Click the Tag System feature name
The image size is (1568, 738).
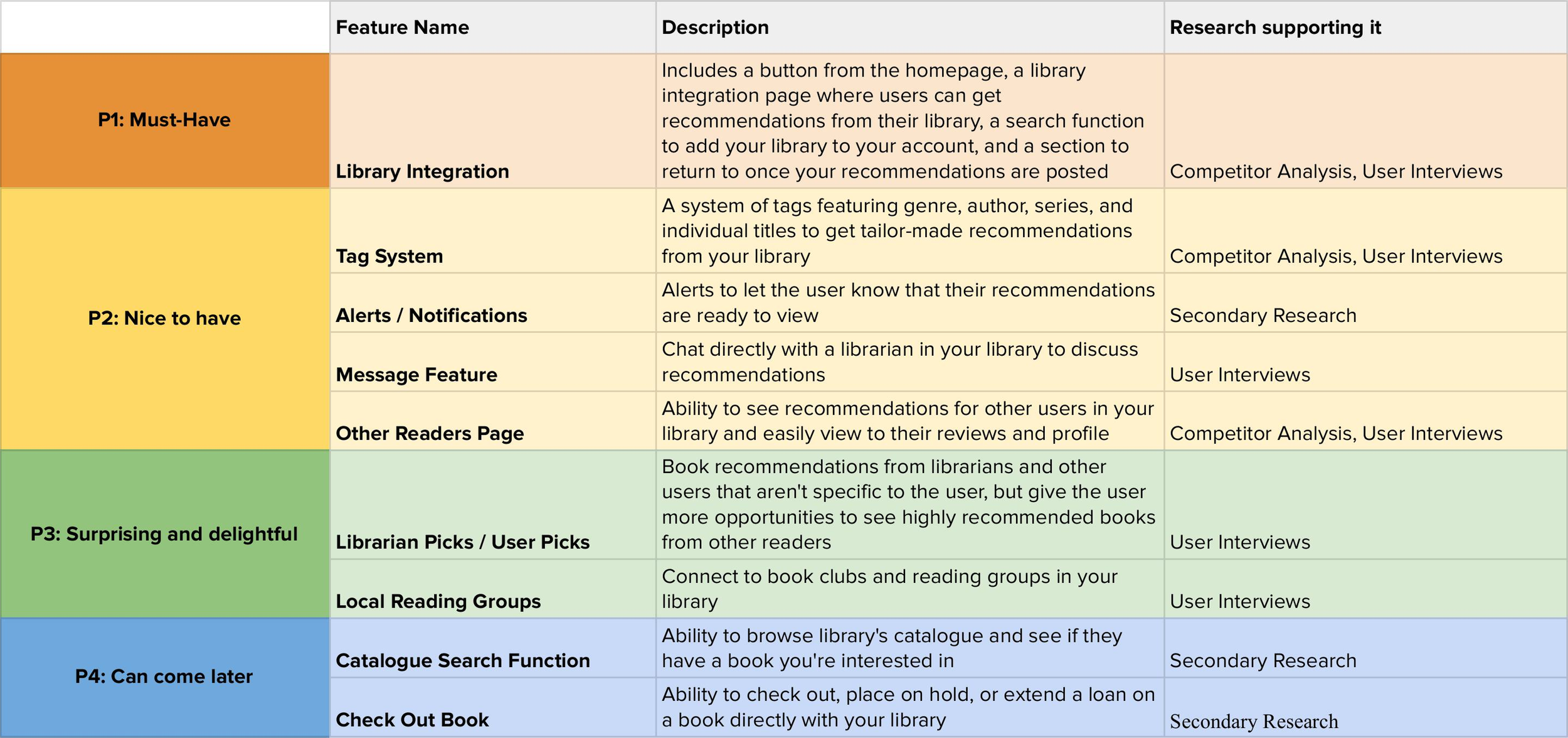tap(389, 256)
